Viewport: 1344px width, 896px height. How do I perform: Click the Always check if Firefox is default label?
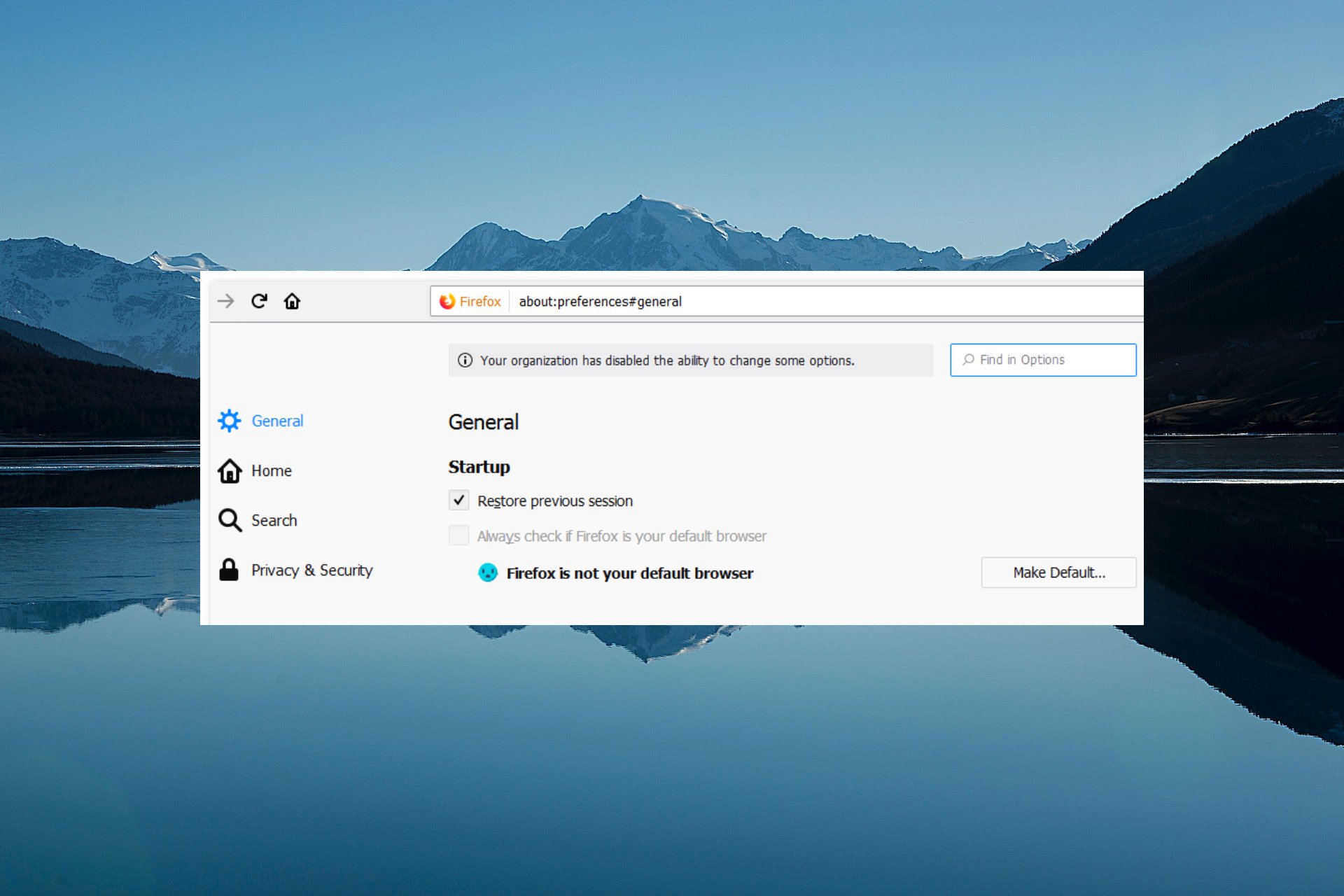coord(622,536)
